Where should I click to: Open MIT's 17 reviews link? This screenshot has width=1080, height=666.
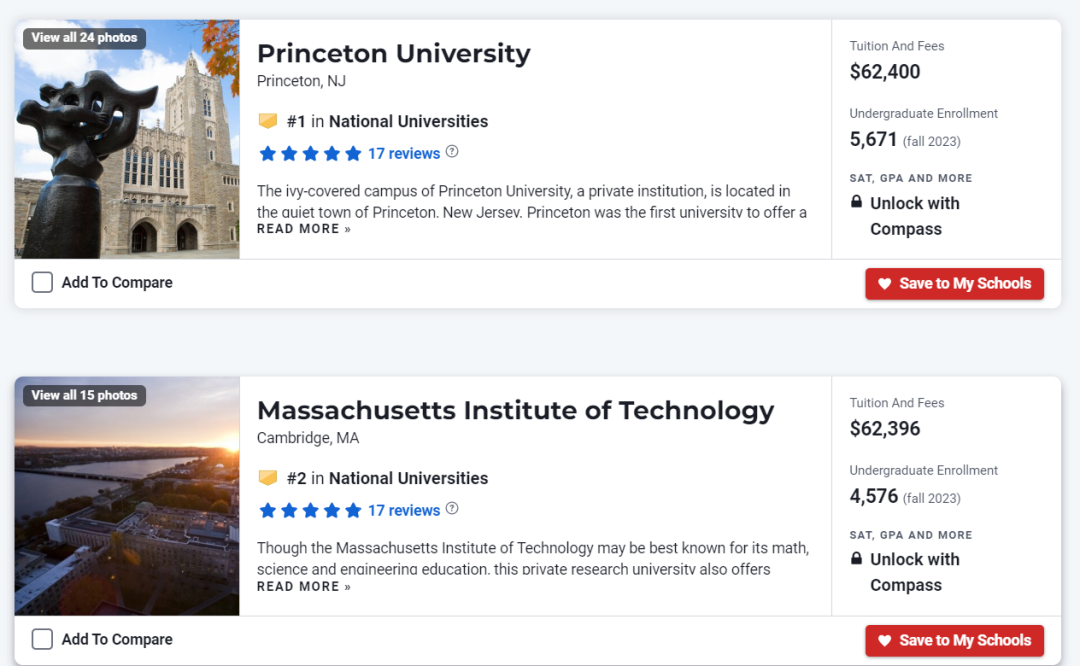(404, 511)
